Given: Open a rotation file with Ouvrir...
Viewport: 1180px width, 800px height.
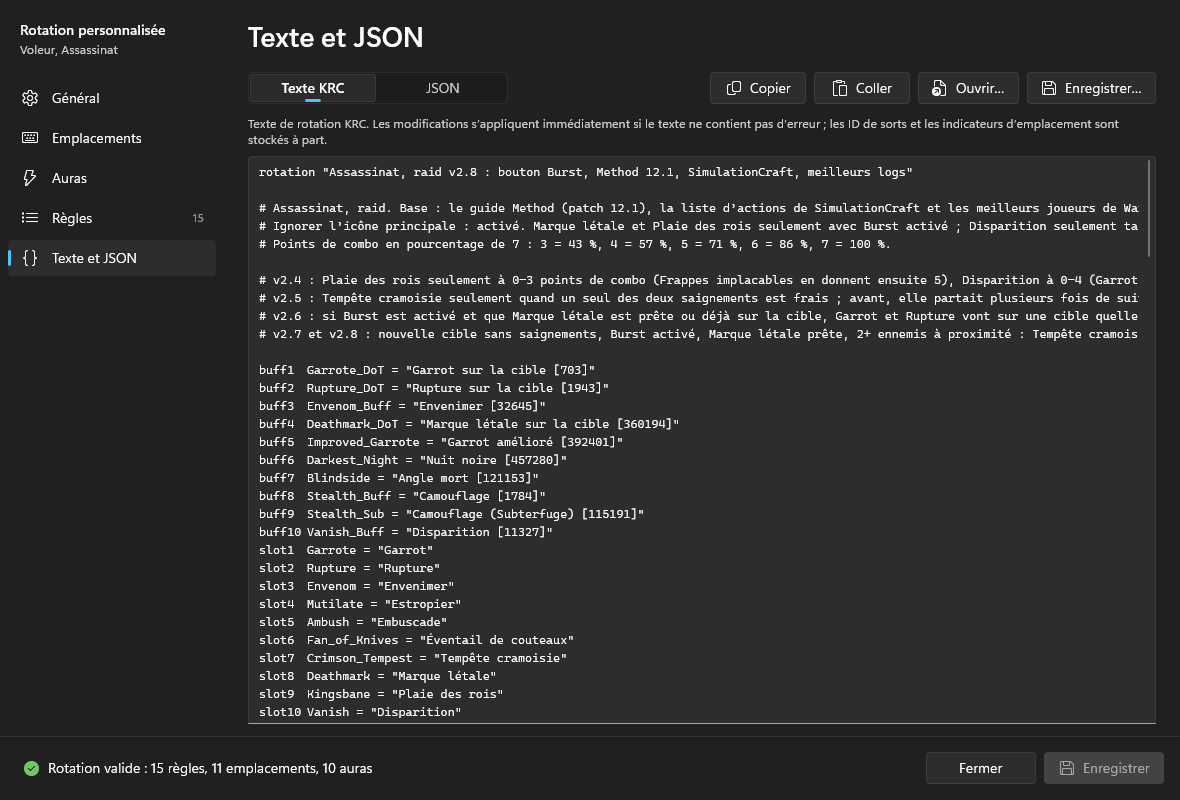Looking at the screenshot, I should pyautogui.click(x=968, y=88).
